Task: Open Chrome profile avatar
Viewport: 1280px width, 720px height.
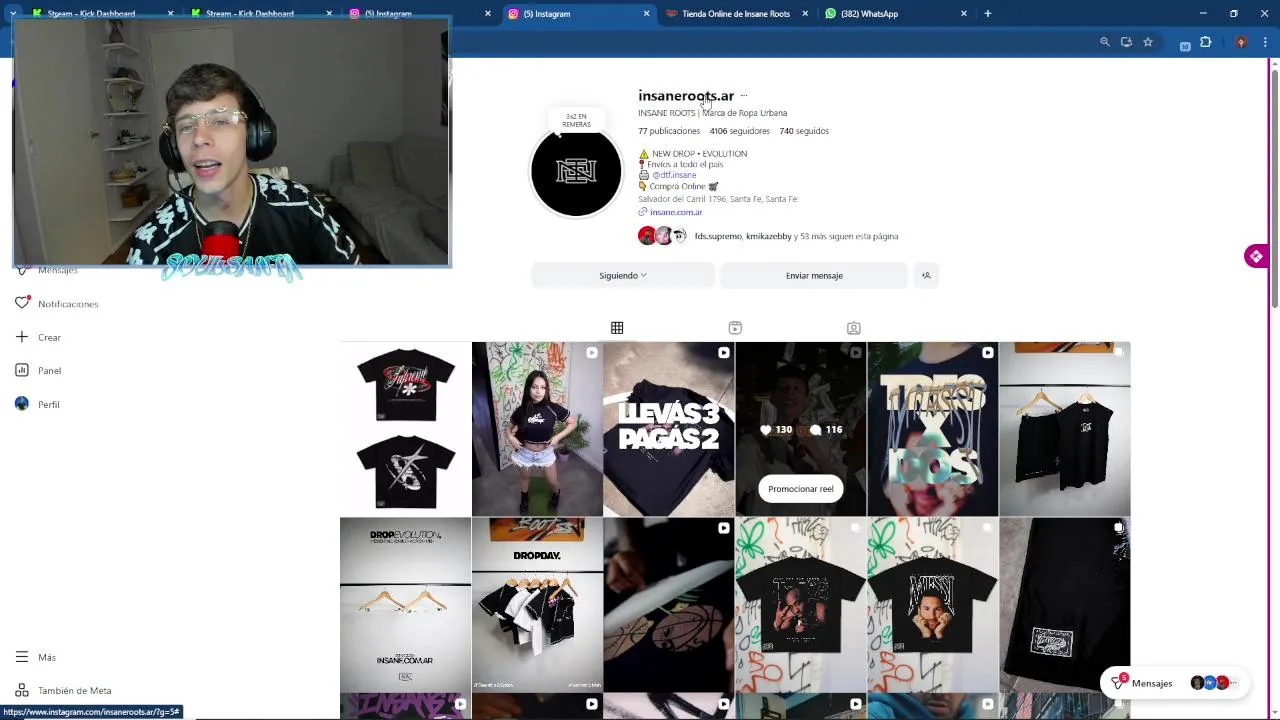Action: pyautogui.click(x=1241, y=42)
